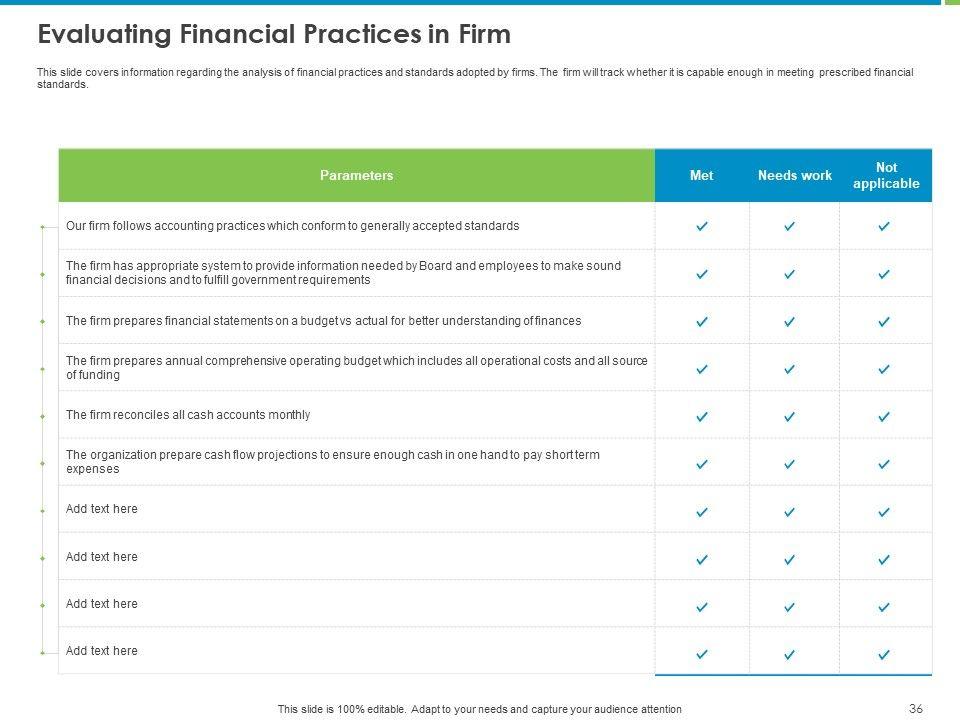Click Met checkmark for reconciles cash accounts row
The height and width of the screenshot is (720, 960).
pos(702,417)
